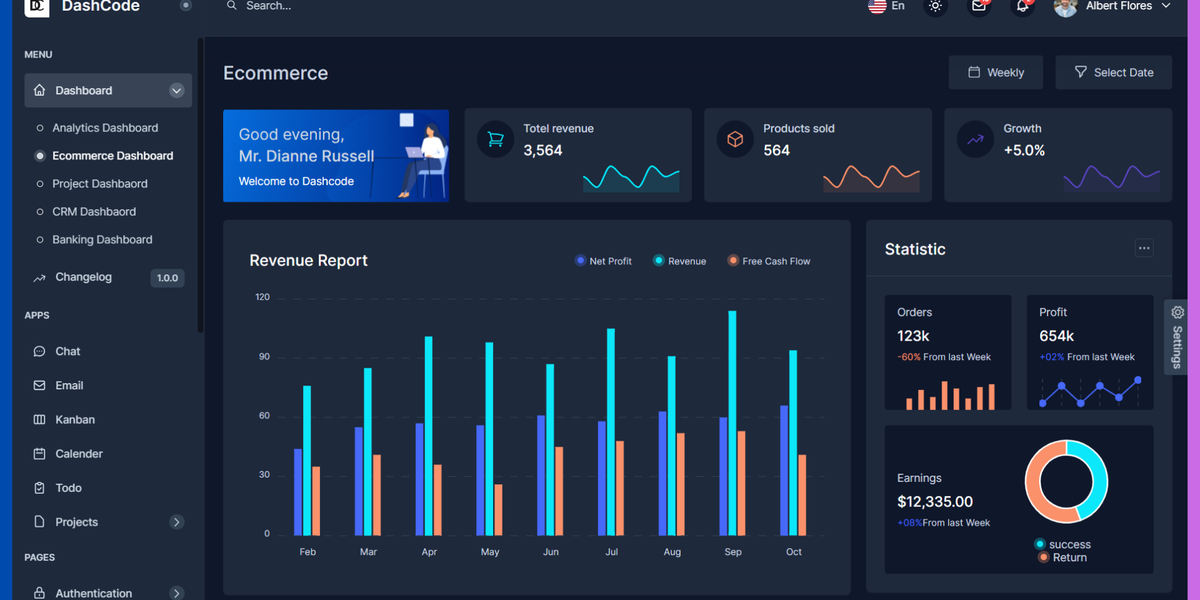
Task: Toggle the Free Cash Flow legend item
Action: (x=768, y=260)
